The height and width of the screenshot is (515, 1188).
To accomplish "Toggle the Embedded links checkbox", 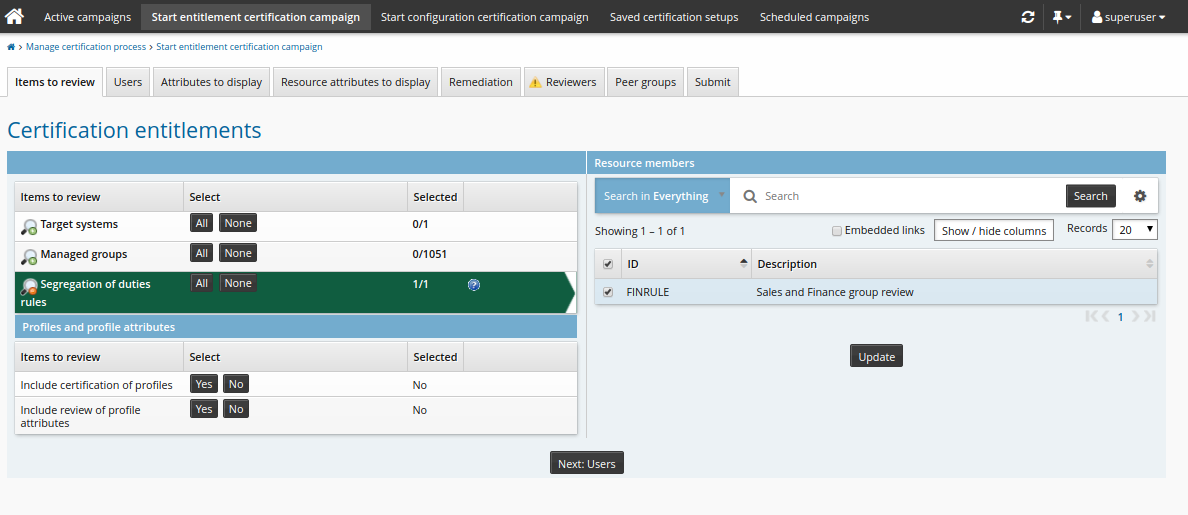I will click(837, 231).
